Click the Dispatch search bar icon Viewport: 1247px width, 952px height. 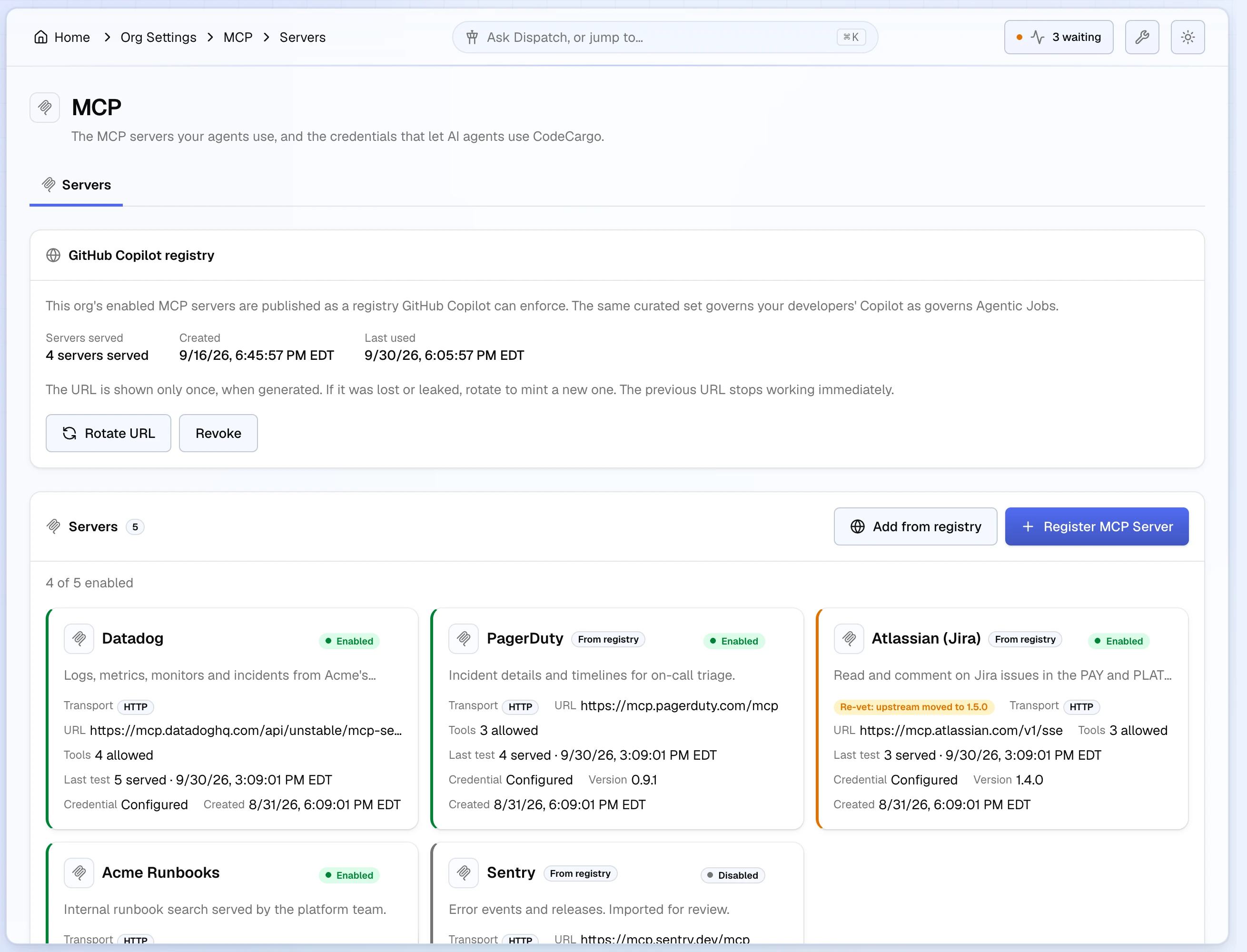coord(472,38)
